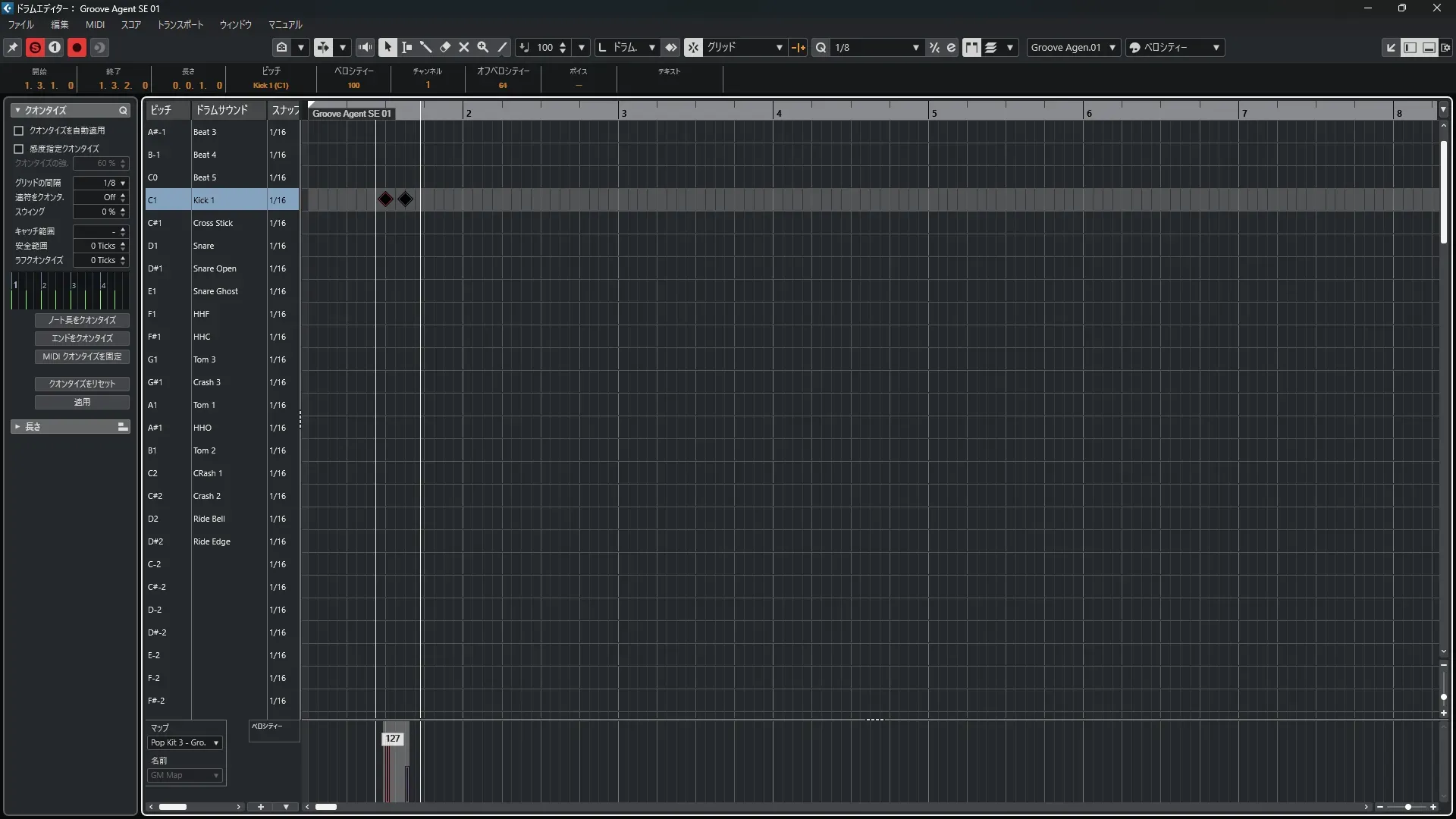Click the クオンタイズをリセット button

point(82,384)
